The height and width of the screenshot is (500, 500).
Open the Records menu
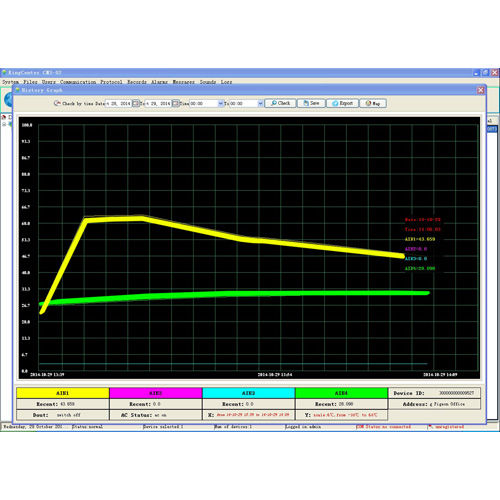[137, 82]
